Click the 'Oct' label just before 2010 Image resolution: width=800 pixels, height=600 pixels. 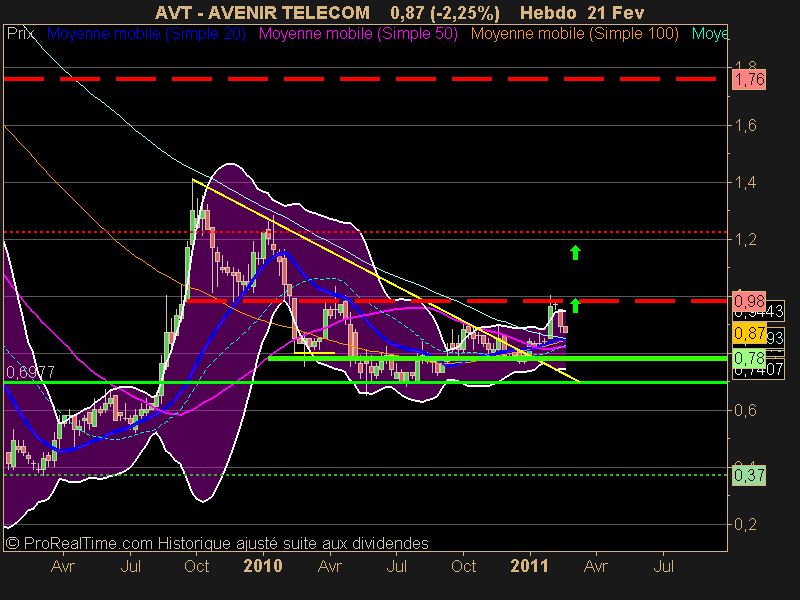point(196,566)
